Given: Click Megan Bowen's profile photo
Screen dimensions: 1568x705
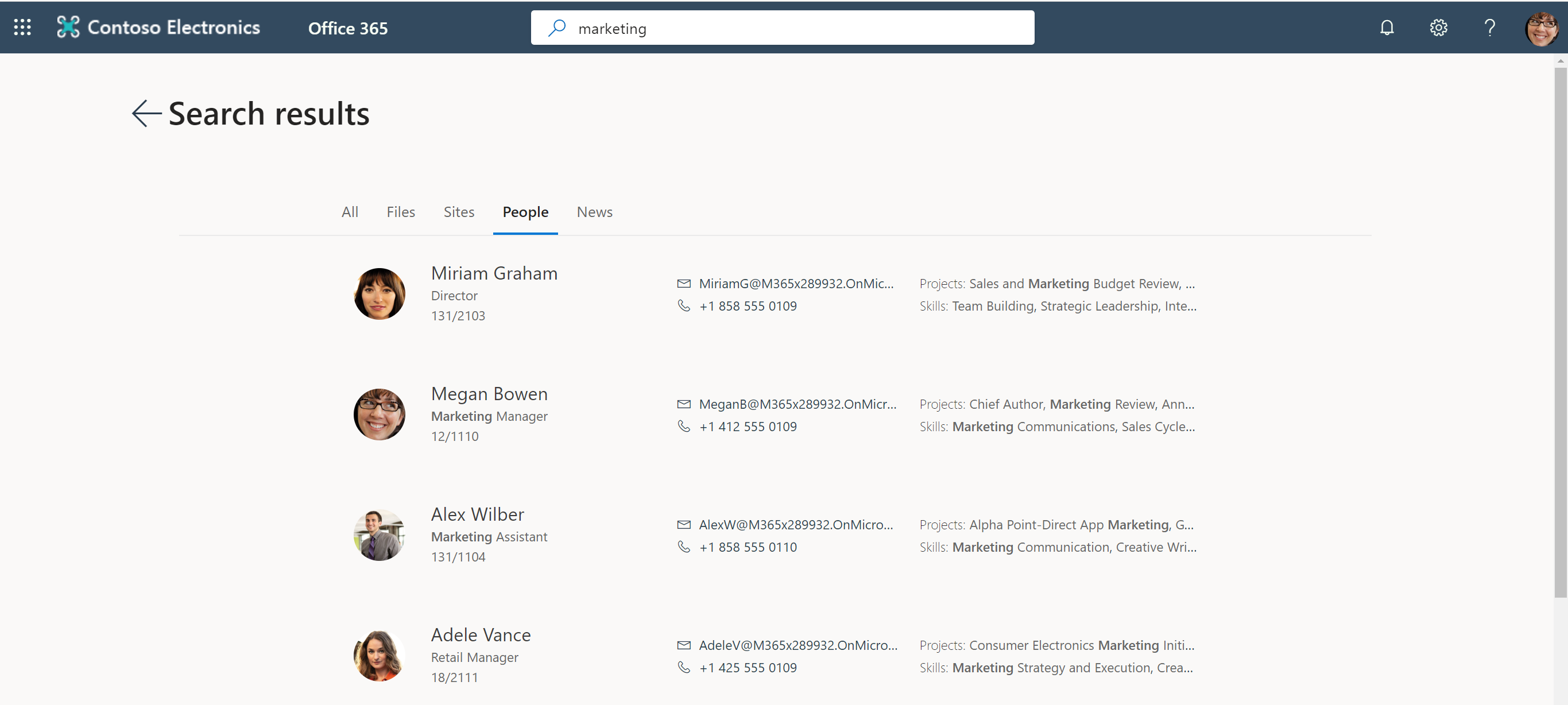Looking at the screenshot, I should pyautogui.click(x=379, y=415).
